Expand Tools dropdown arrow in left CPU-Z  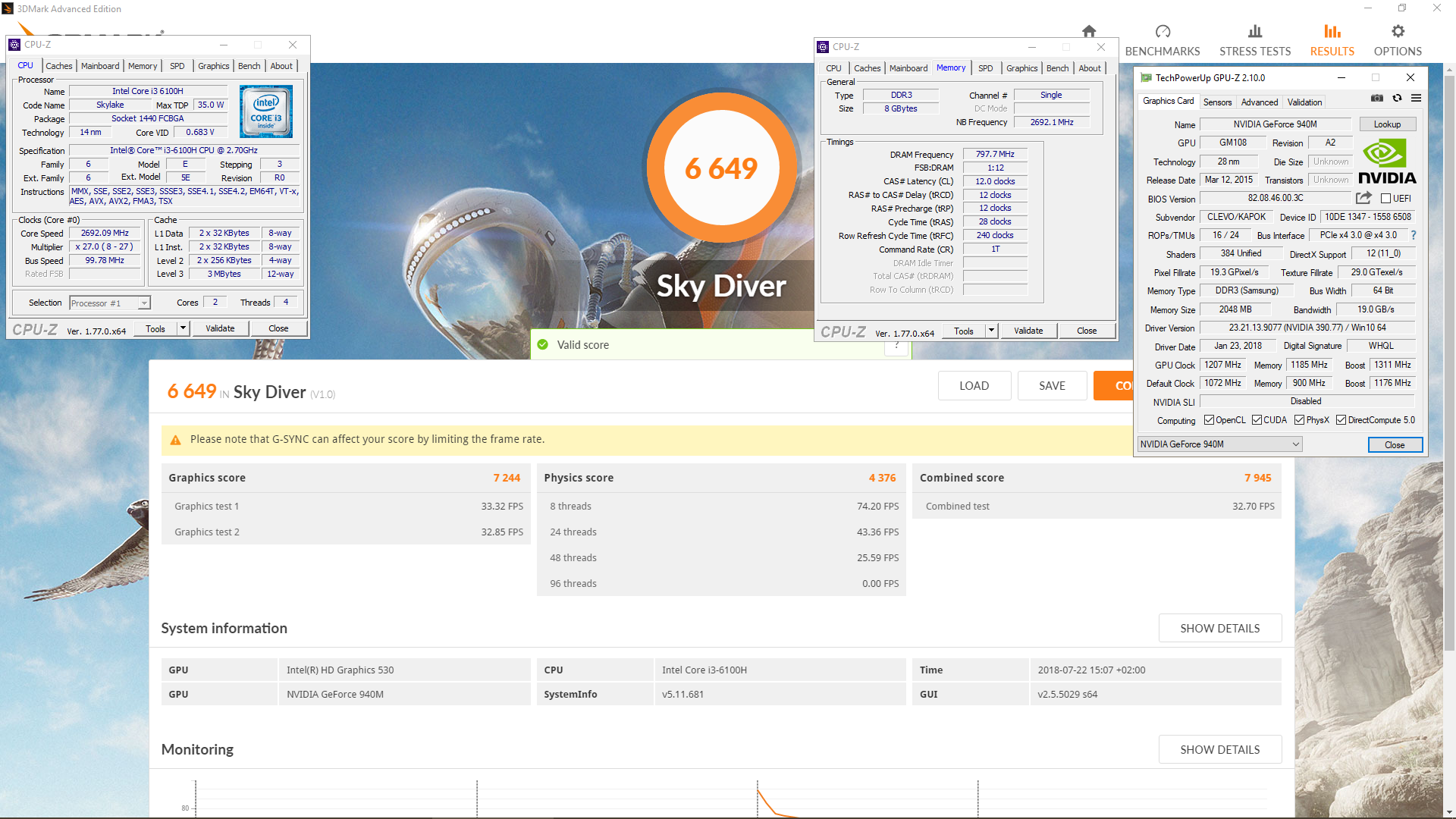click(183, 328)
